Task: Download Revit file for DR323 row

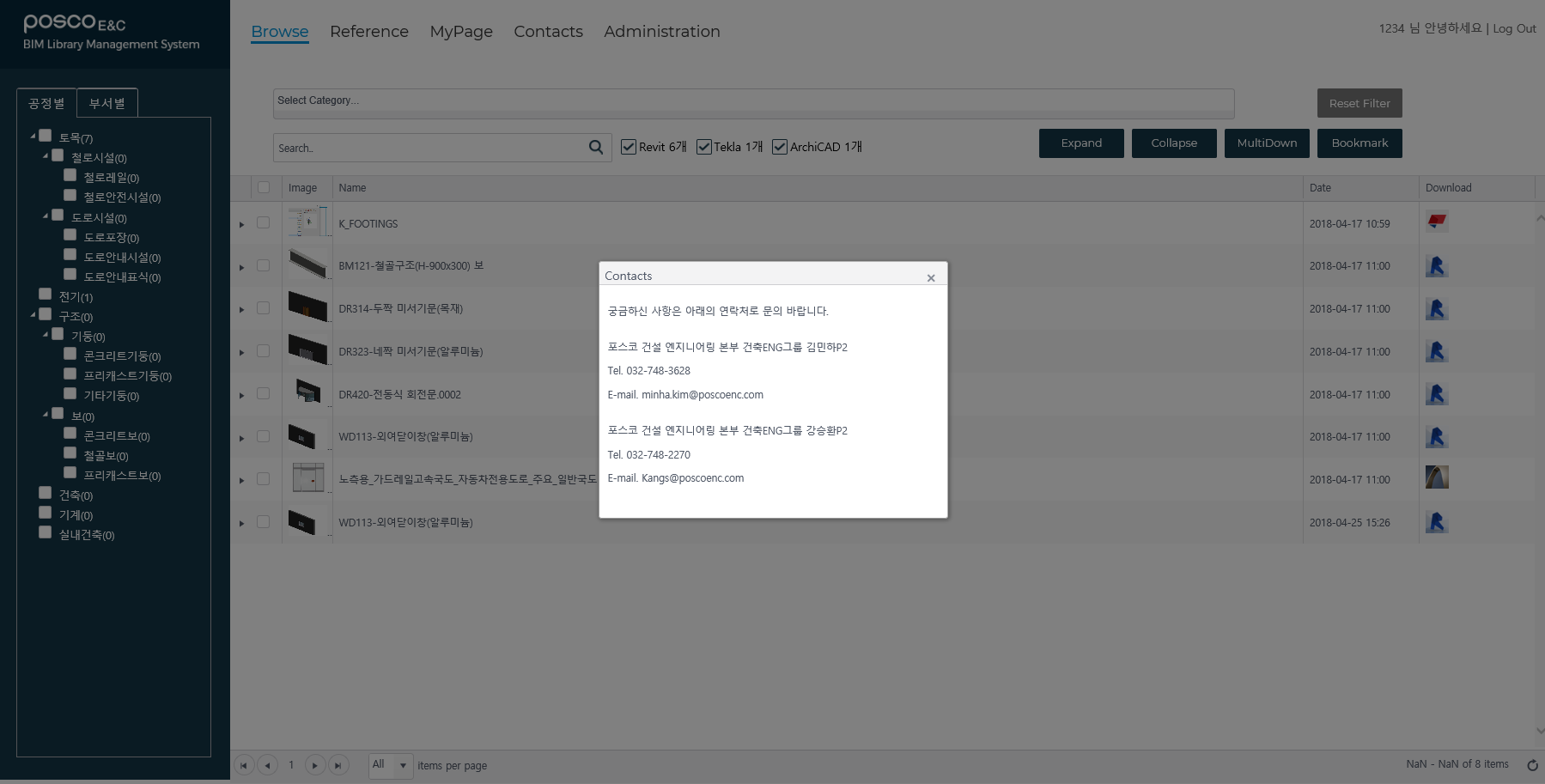Action: click(1437, 350)
